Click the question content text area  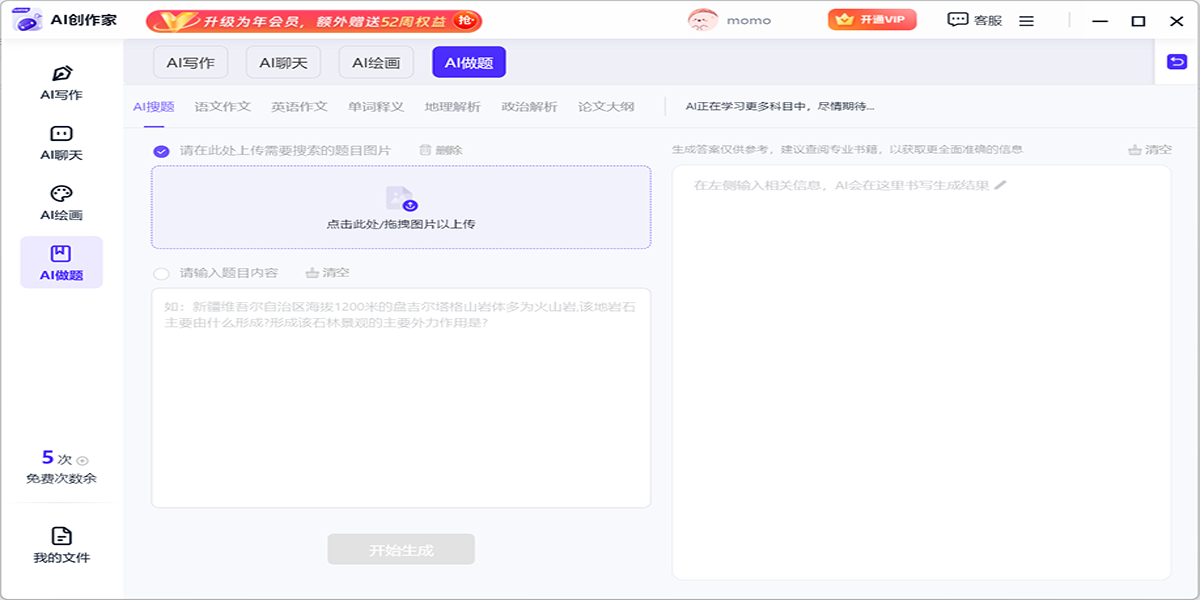401,398
